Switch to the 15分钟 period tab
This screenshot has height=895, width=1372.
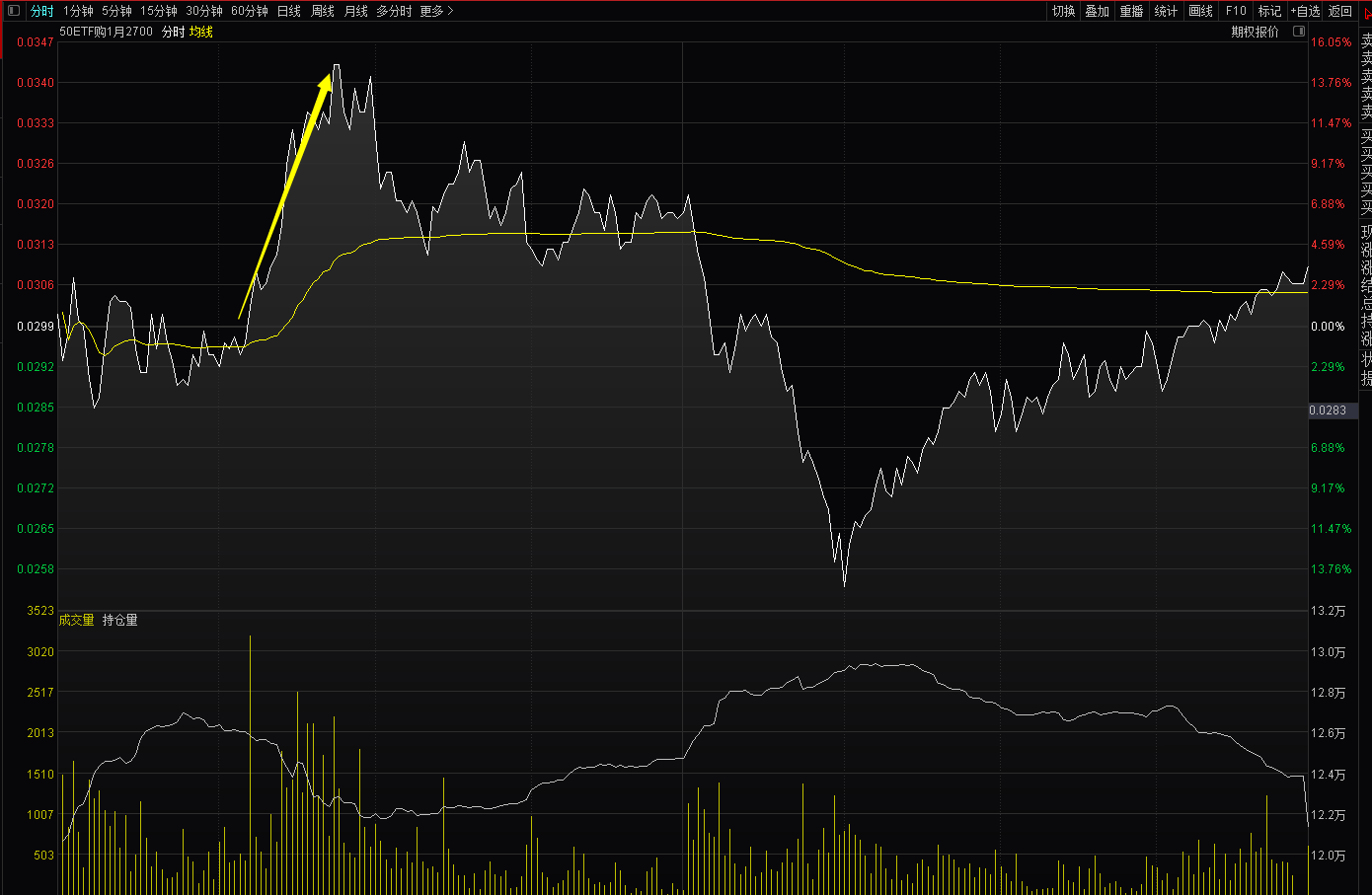pyautogui.click(x=159, y=11)
